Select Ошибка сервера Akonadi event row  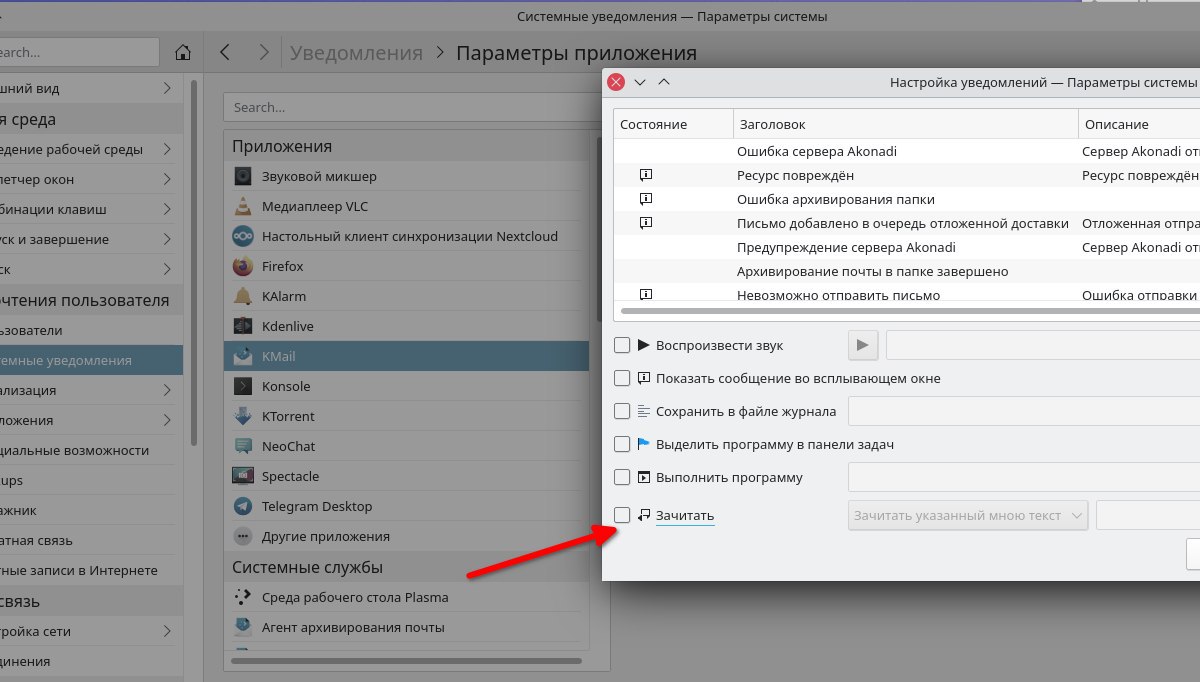[907, 151]
